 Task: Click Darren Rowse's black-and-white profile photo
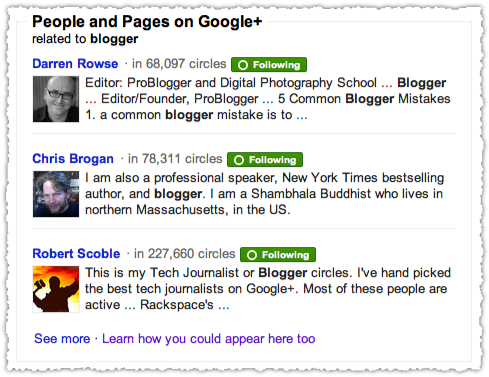(56, 99)
